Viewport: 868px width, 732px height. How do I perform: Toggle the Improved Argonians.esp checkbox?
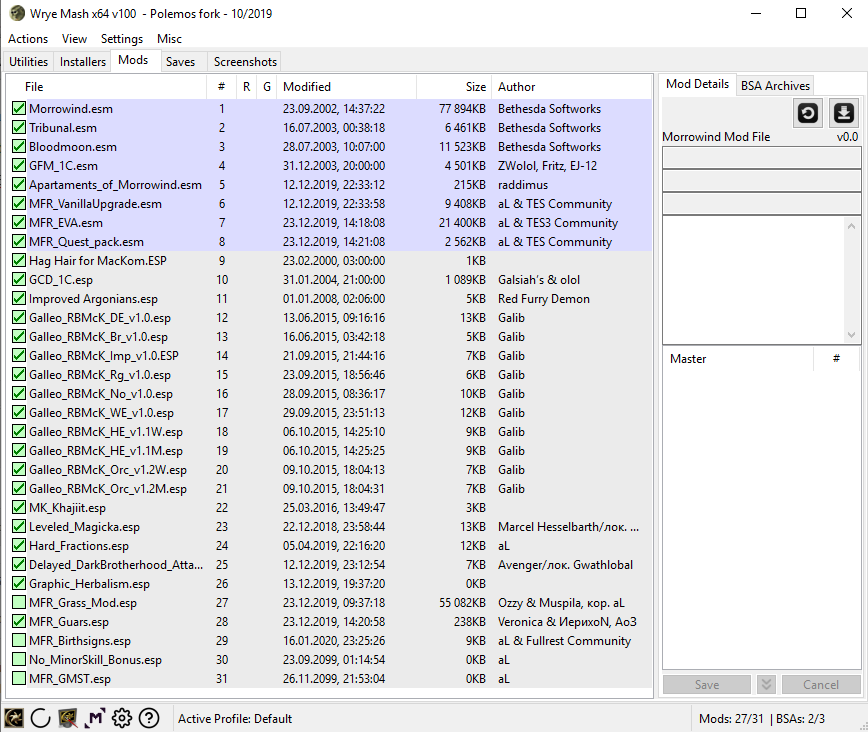pos(19,298)
